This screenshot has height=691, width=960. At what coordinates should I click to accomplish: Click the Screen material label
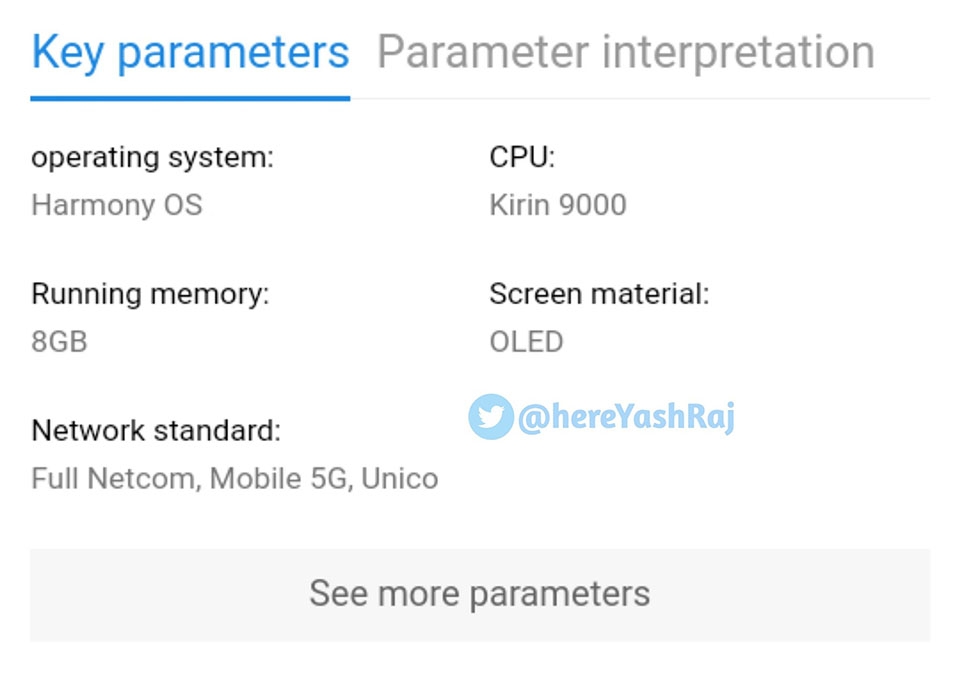(x=599, y=294)
